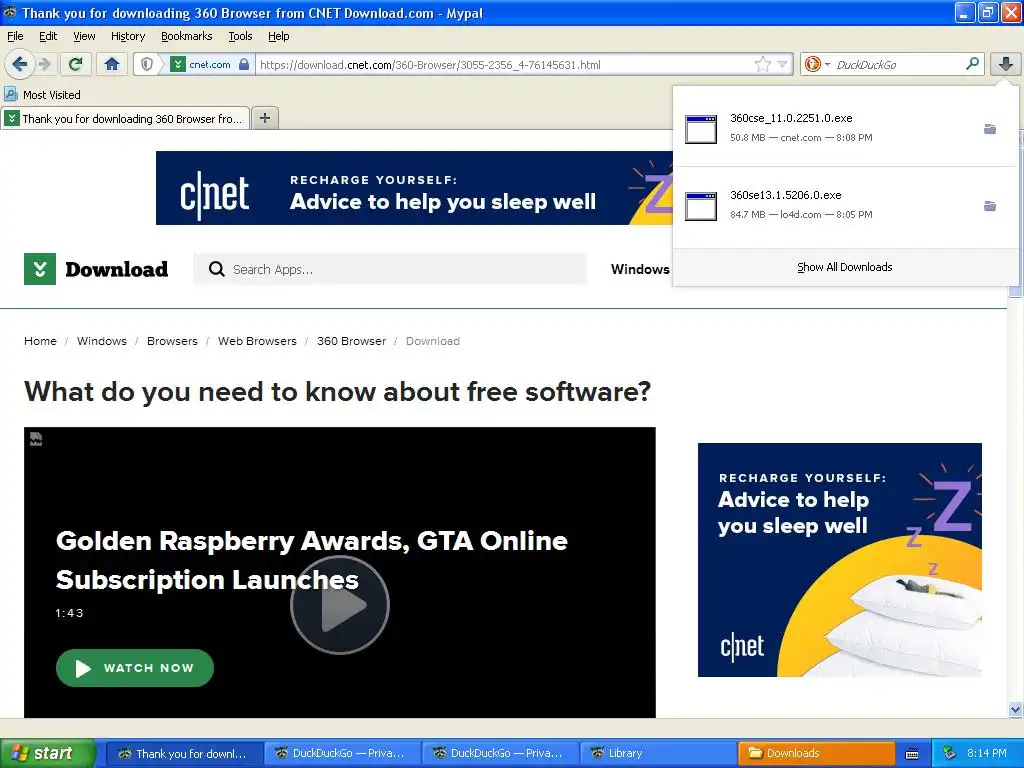Toggle the downloads arrow toolbar button
Viewport: 1024px width, 768px height.
(x=1006, y=64)
